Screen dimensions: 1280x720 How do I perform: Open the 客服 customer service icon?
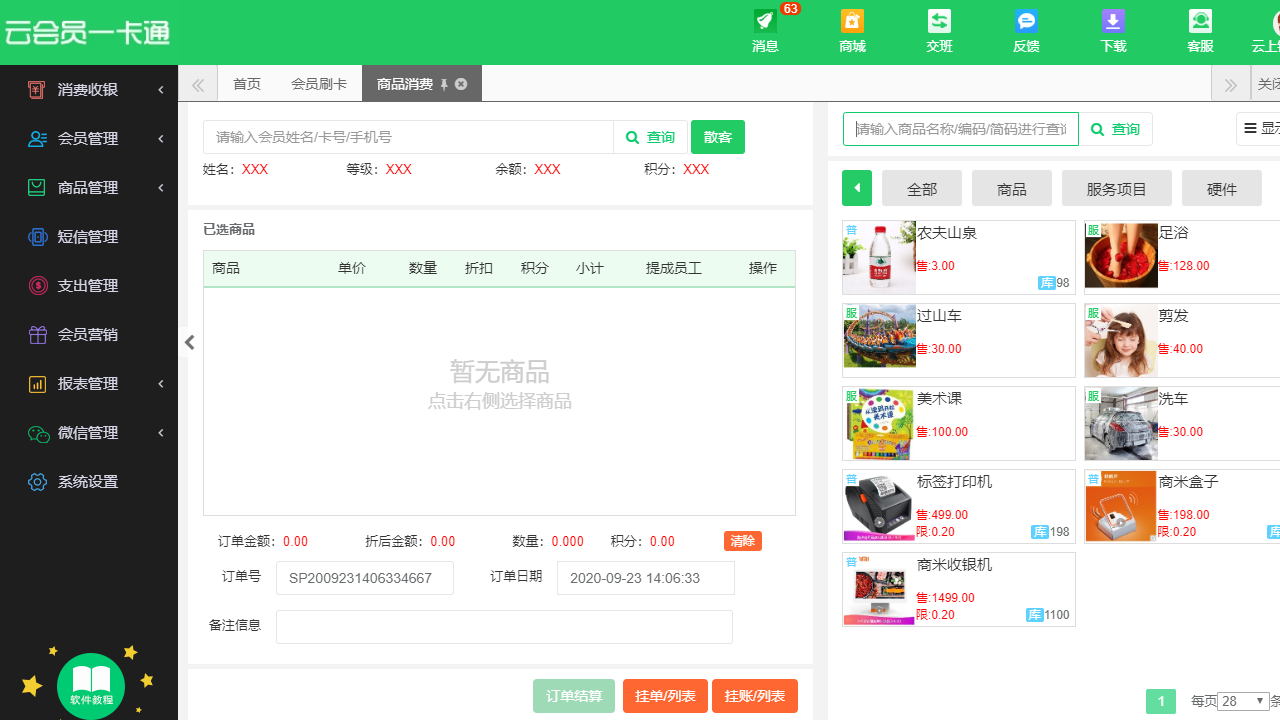pos(1200,32)
